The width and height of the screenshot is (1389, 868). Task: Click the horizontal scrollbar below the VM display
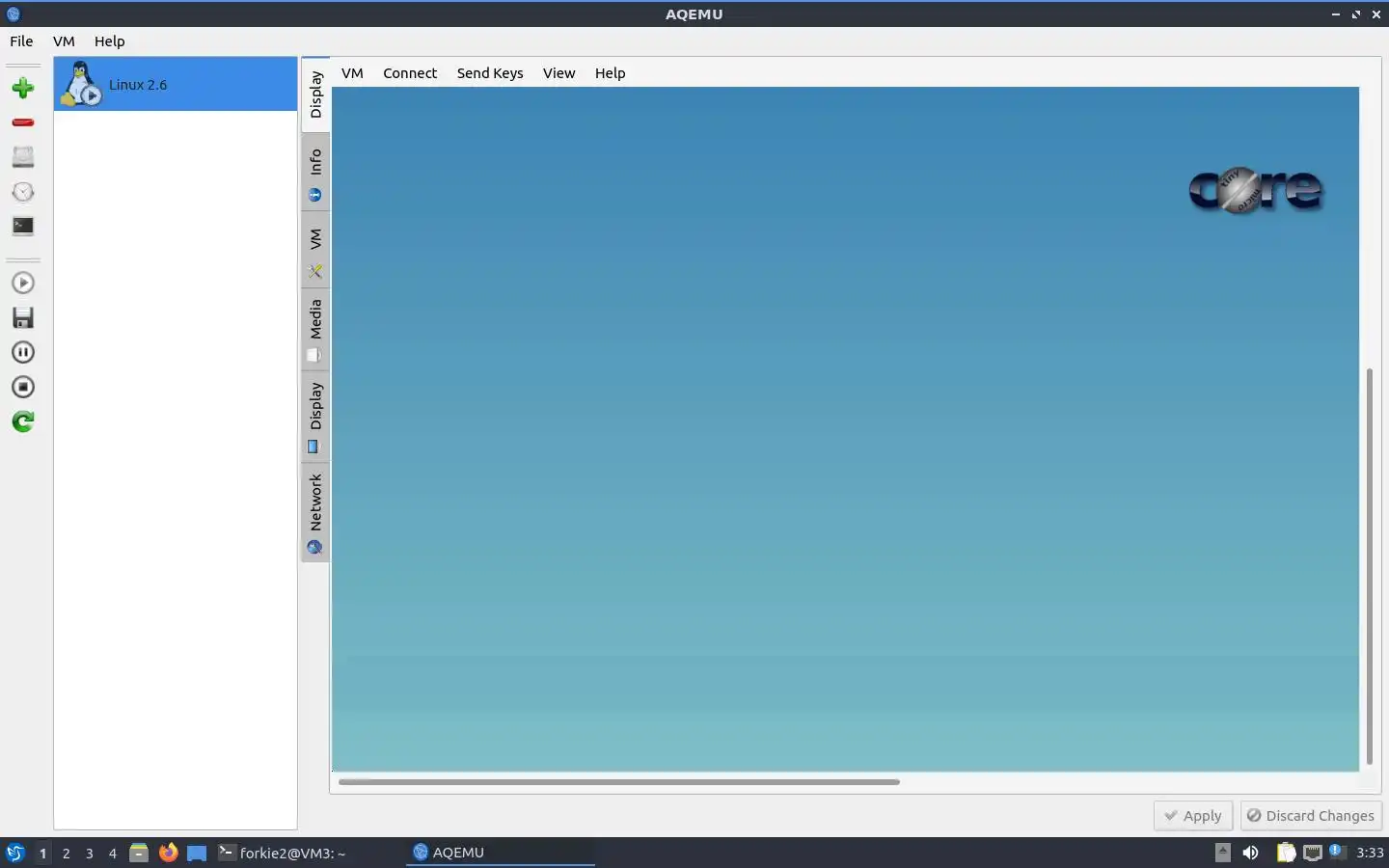click(x=619, y=782)
